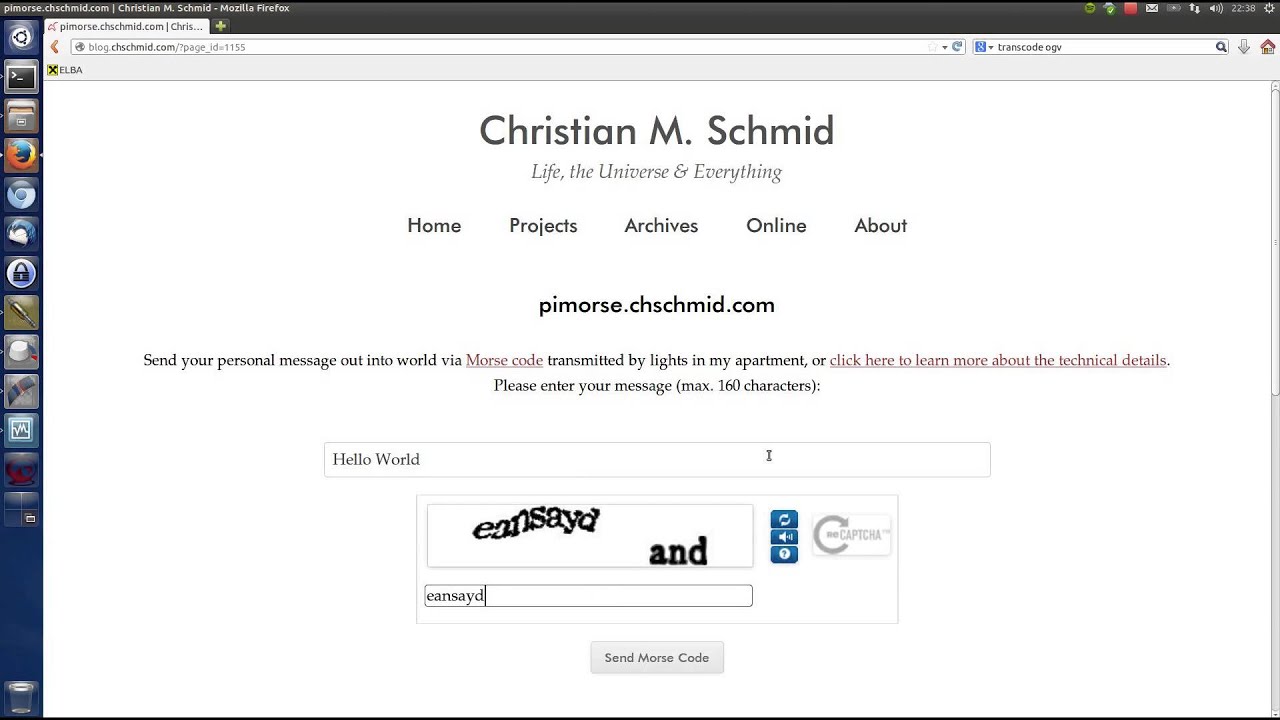This screenshot has height=720, width=1280.
Task: Play the audio CAPTCHA challenge
Action: [784, 537]
